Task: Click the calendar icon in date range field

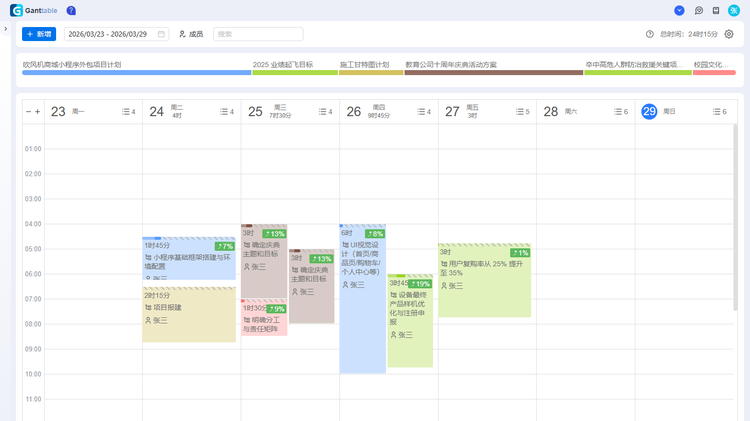Action: (161, 34)
